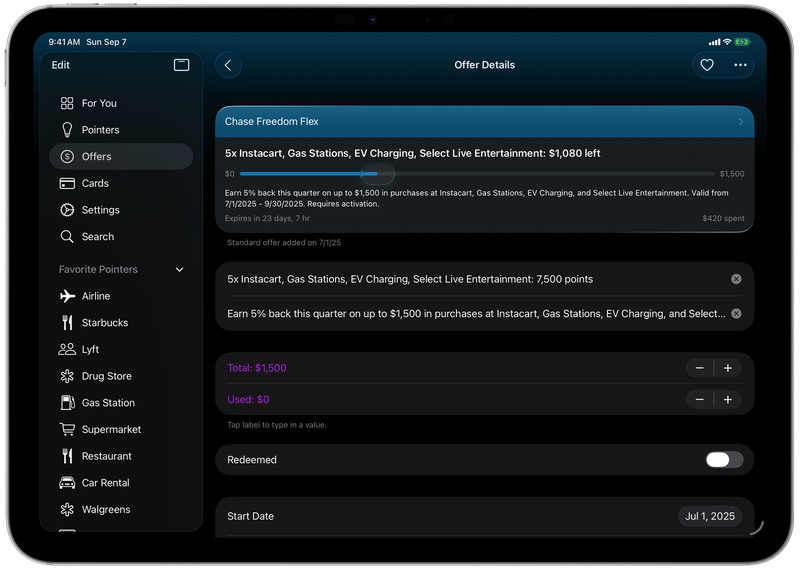Viewport: 800px width, 570px height.
Task: Decrease the Used amount with minus
Action: 699,400
